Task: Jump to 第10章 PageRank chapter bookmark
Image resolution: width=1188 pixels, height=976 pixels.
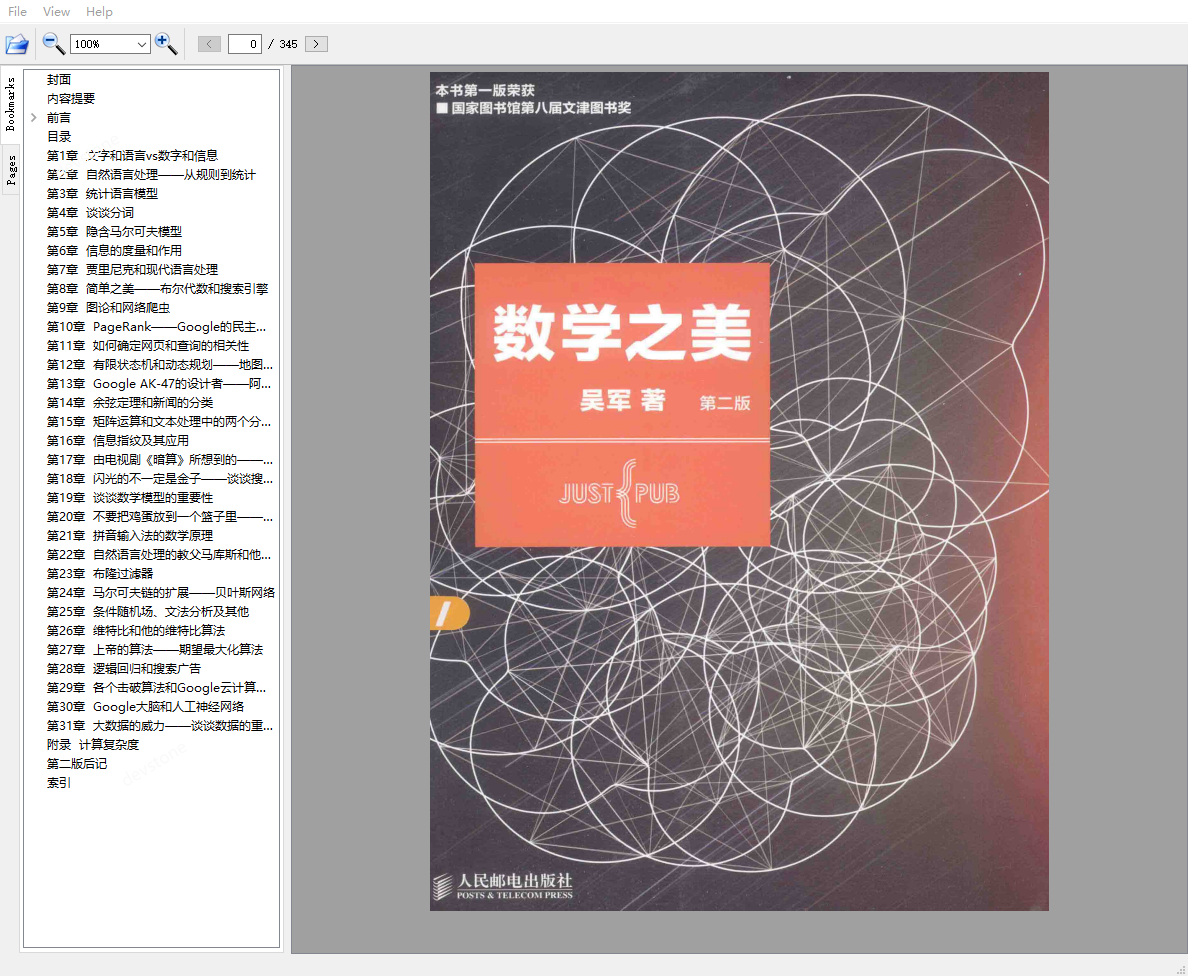Action: (x=155, y=326)
